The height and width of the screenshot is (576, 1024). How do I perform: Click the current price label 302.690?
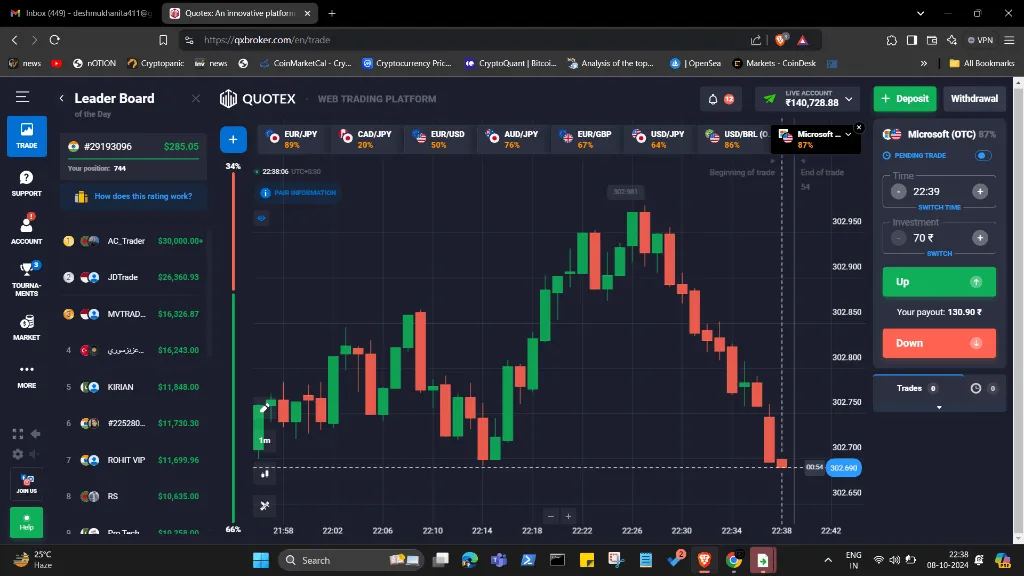(844, 468)
